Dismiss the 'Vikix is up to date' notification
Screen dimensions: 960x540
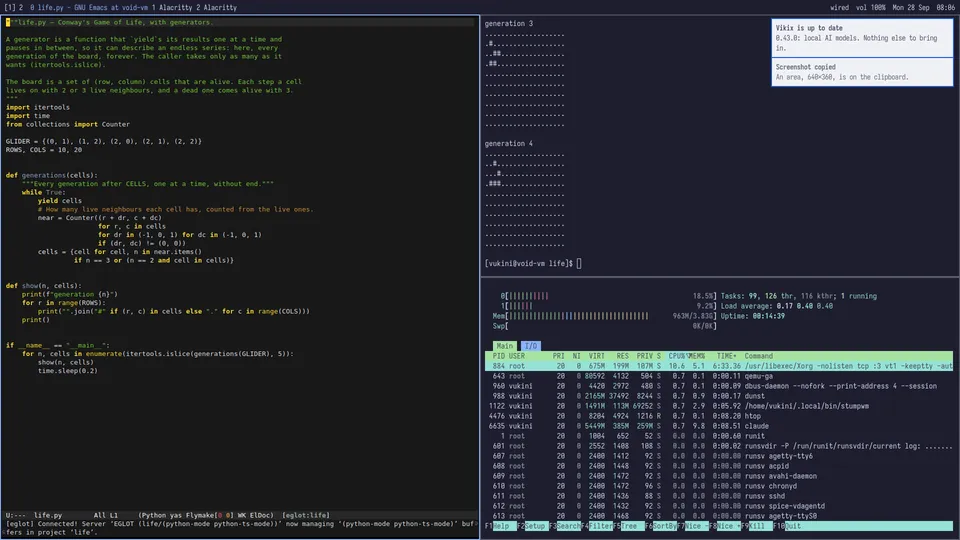coord(862,38)
